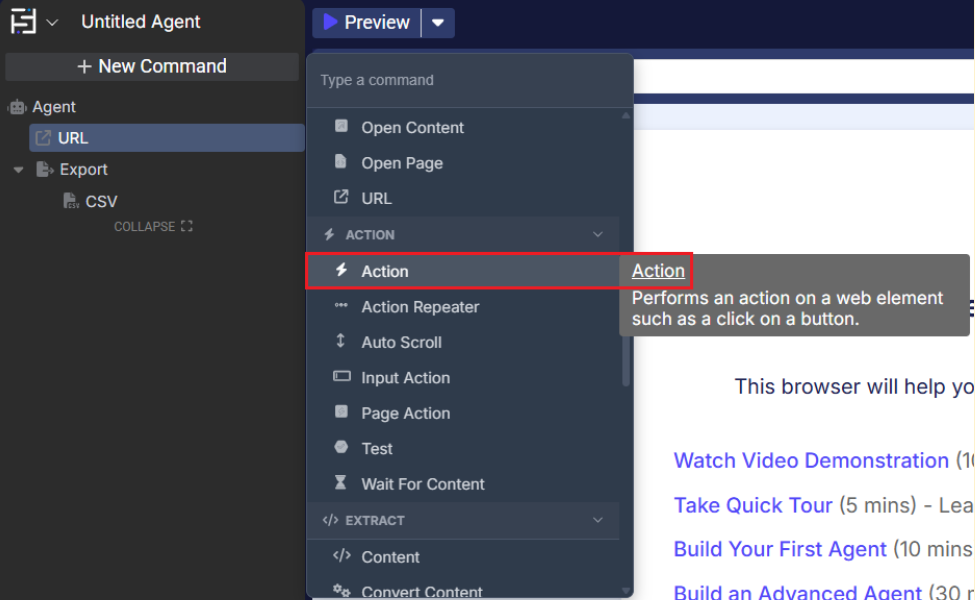Image resolution: width=975 pixels, height=600 pixels.
Task: Click the Auto Scroll icon
Action: [x=342, y=342]
